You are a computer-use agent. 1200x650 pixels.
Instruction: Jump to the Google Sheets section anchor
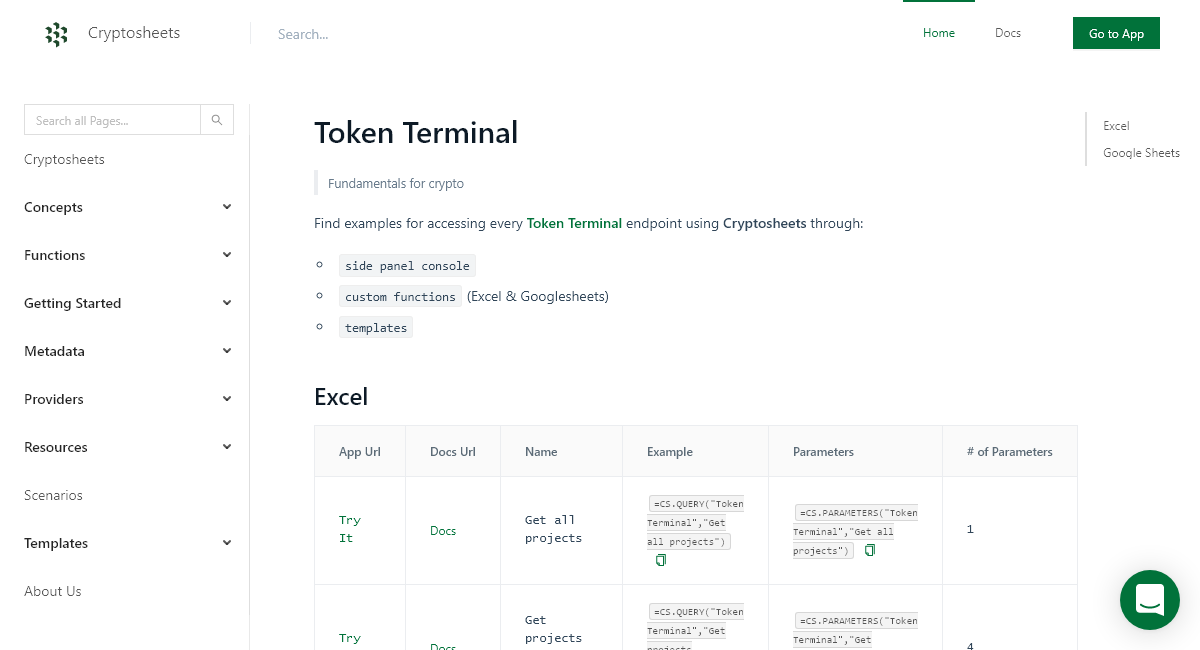point(1141,152)
